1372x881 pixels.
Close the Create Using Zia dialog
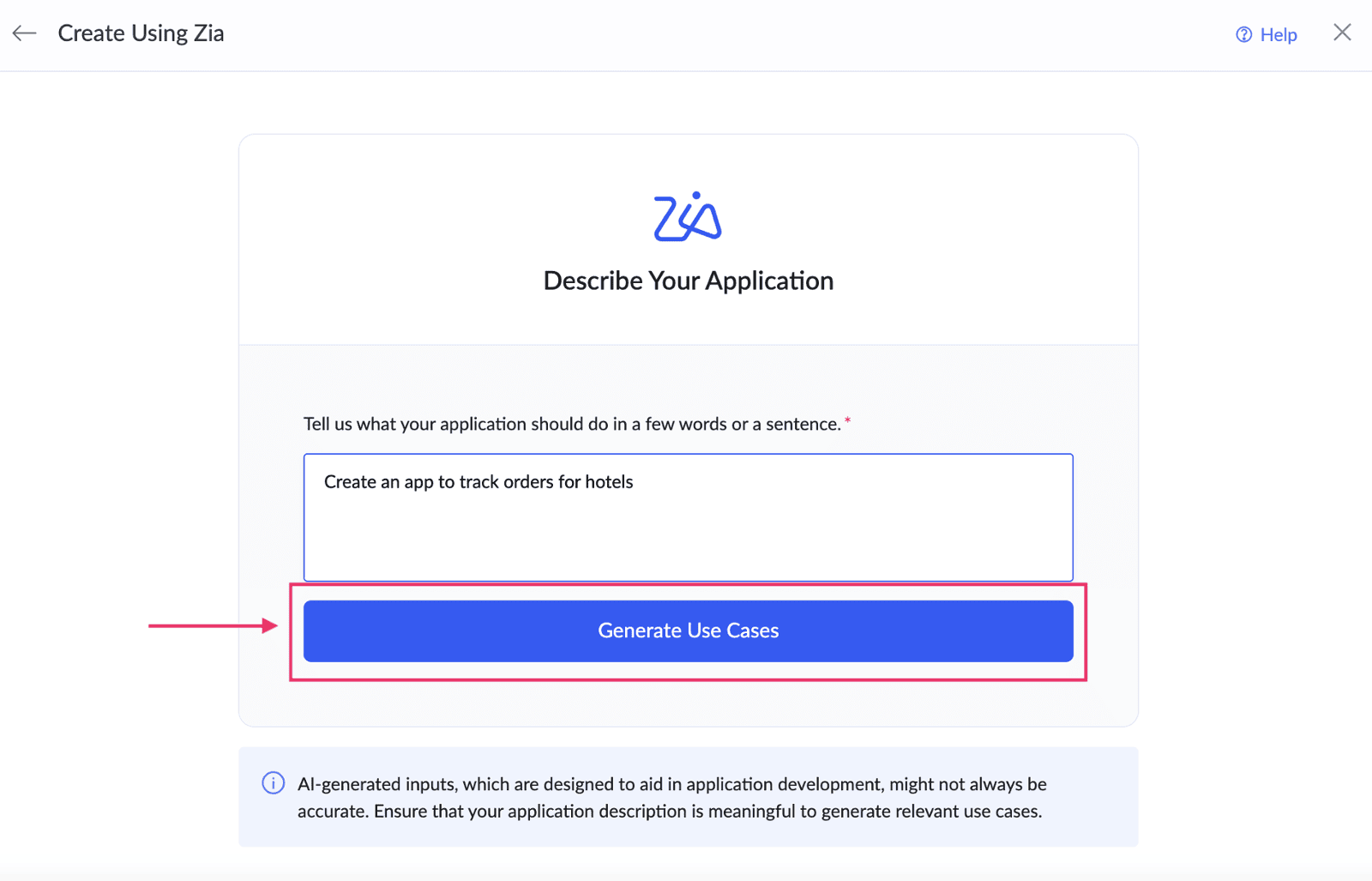(1342, 33)
